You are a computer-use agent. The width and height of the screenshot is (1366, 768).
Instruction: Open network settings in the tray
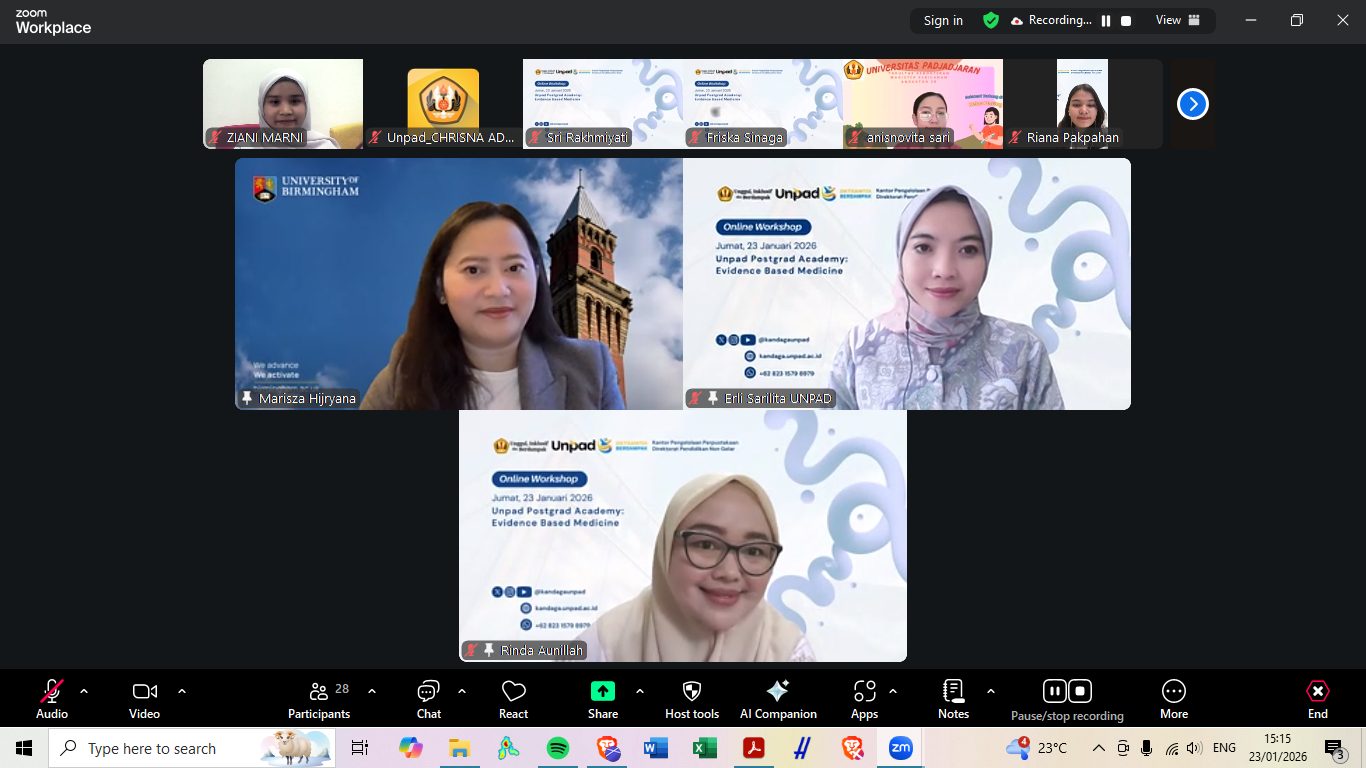1171,748
